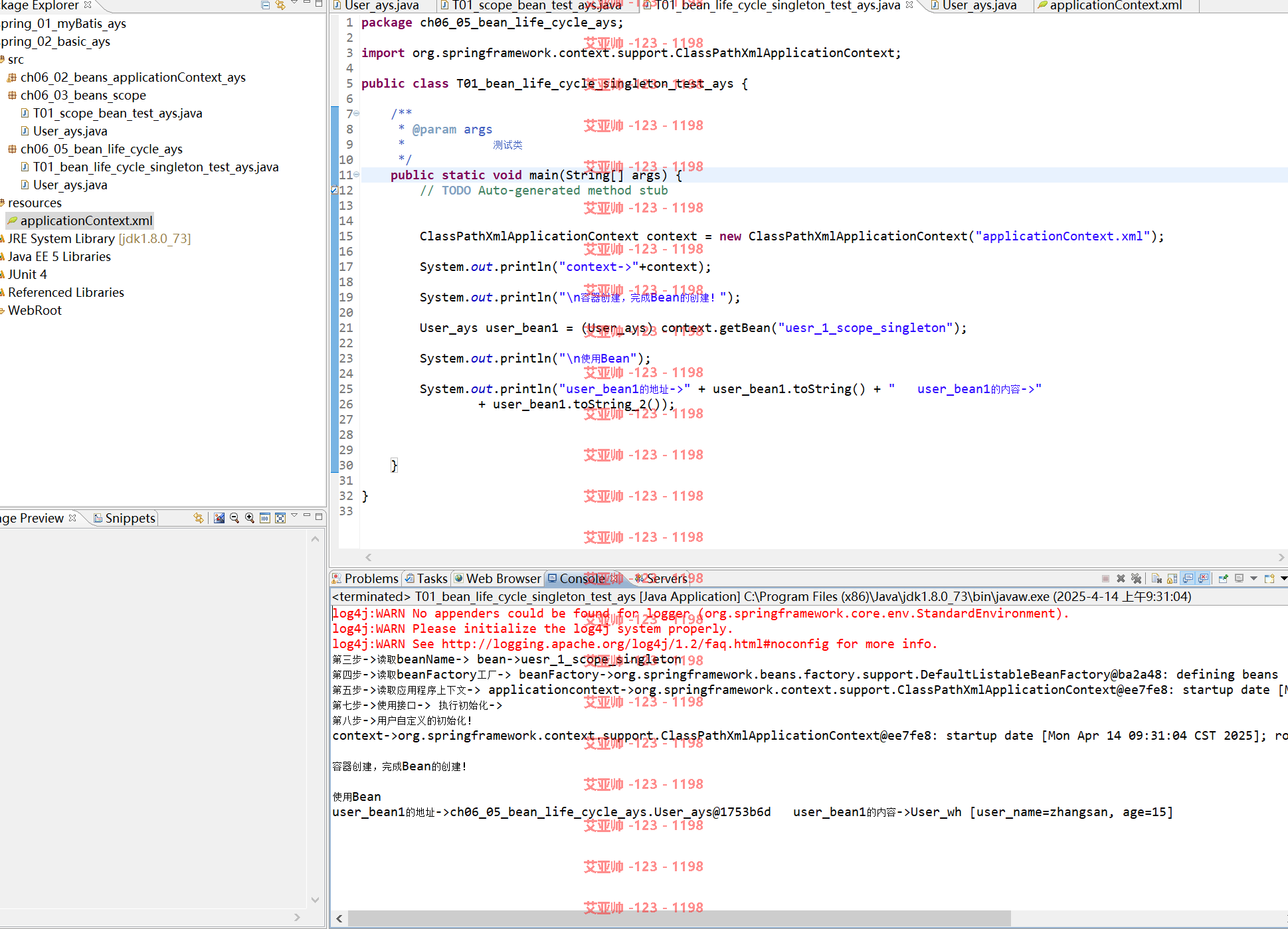Click Image Preview vertical scrollbar down arrow
Viewport: 1288px width, 929px height.
coord(316,900)
